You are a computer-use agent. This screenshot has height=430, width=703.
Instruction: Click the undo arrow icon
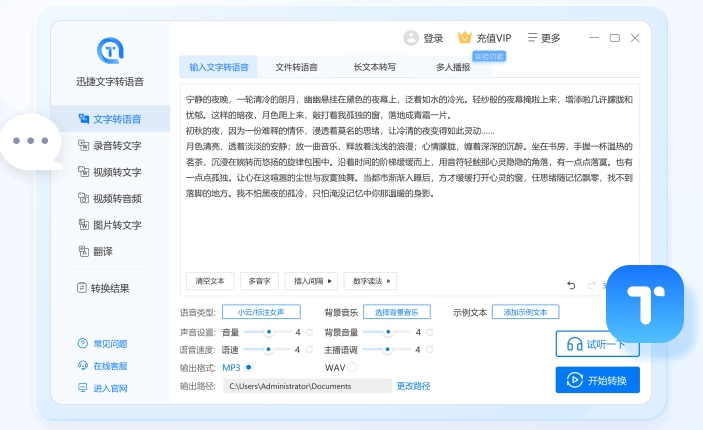571,285
